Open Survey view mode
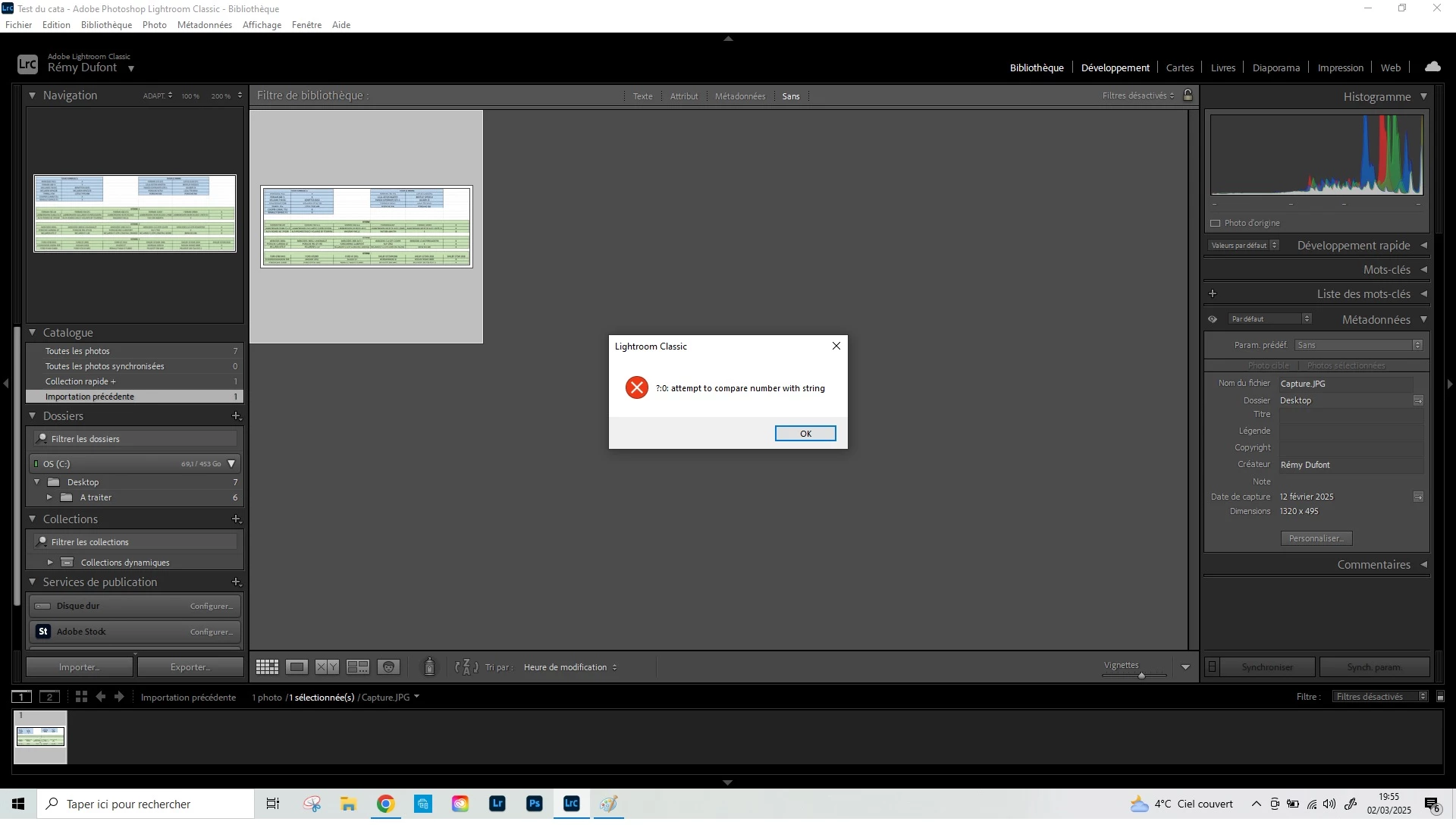Image resolution: width=1456 pixels, height=831 pixels. (357, 667)
